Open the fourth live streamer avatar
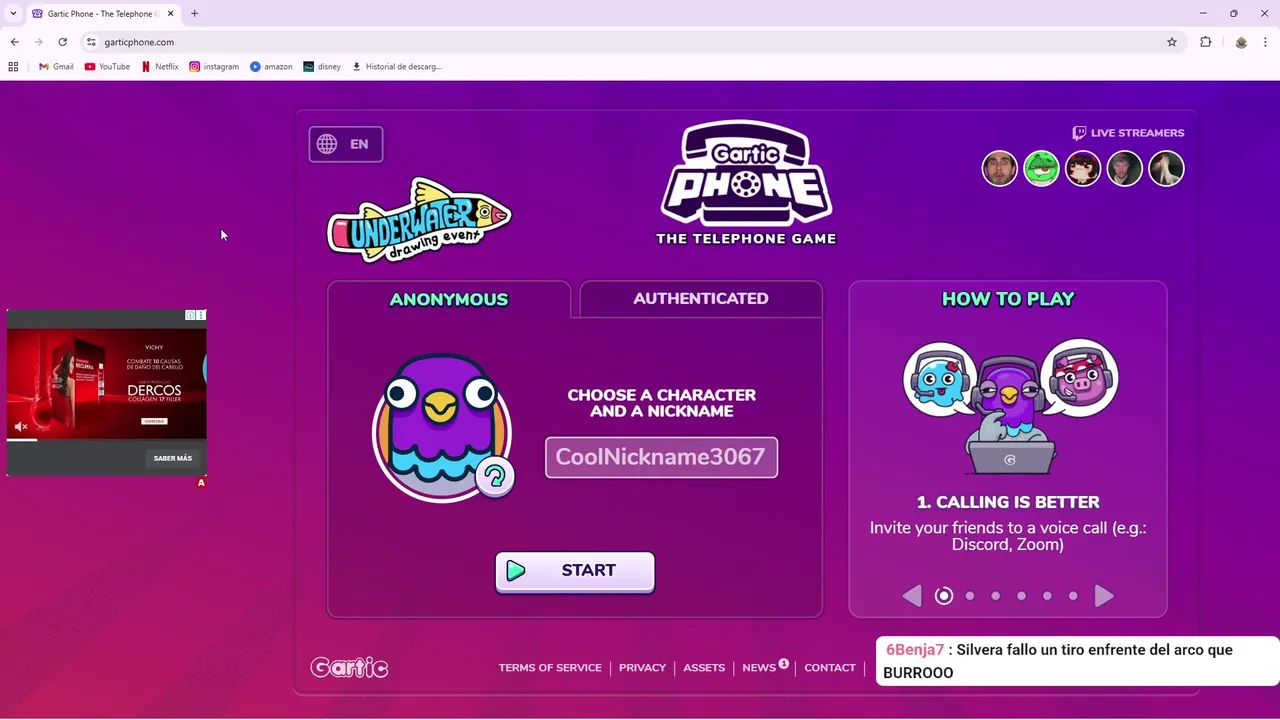This screenshot has height=720, width=1280. pyautogui.click(x=1125, y=168)
